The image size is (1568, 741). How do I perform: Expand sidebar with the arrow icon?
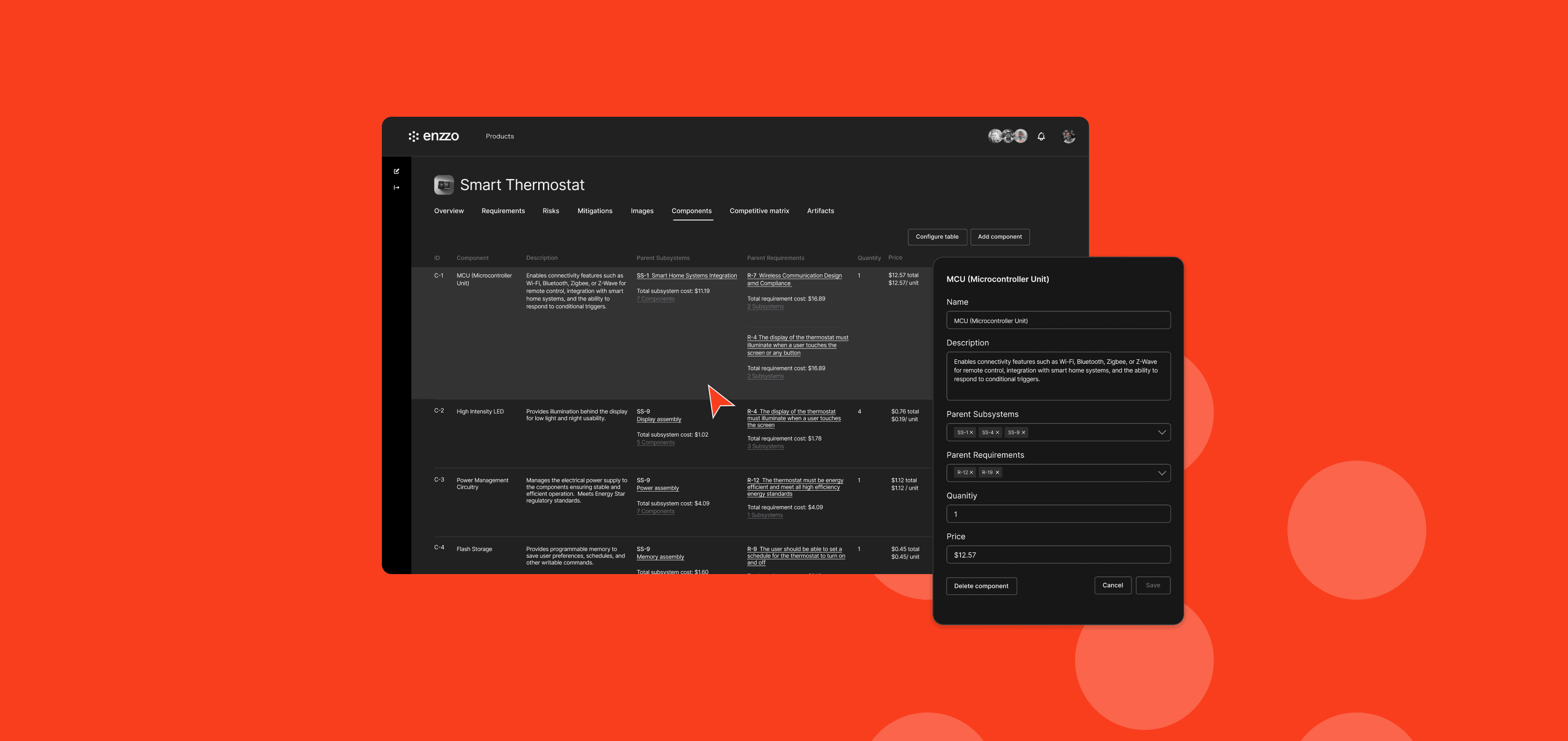point(396,188)
